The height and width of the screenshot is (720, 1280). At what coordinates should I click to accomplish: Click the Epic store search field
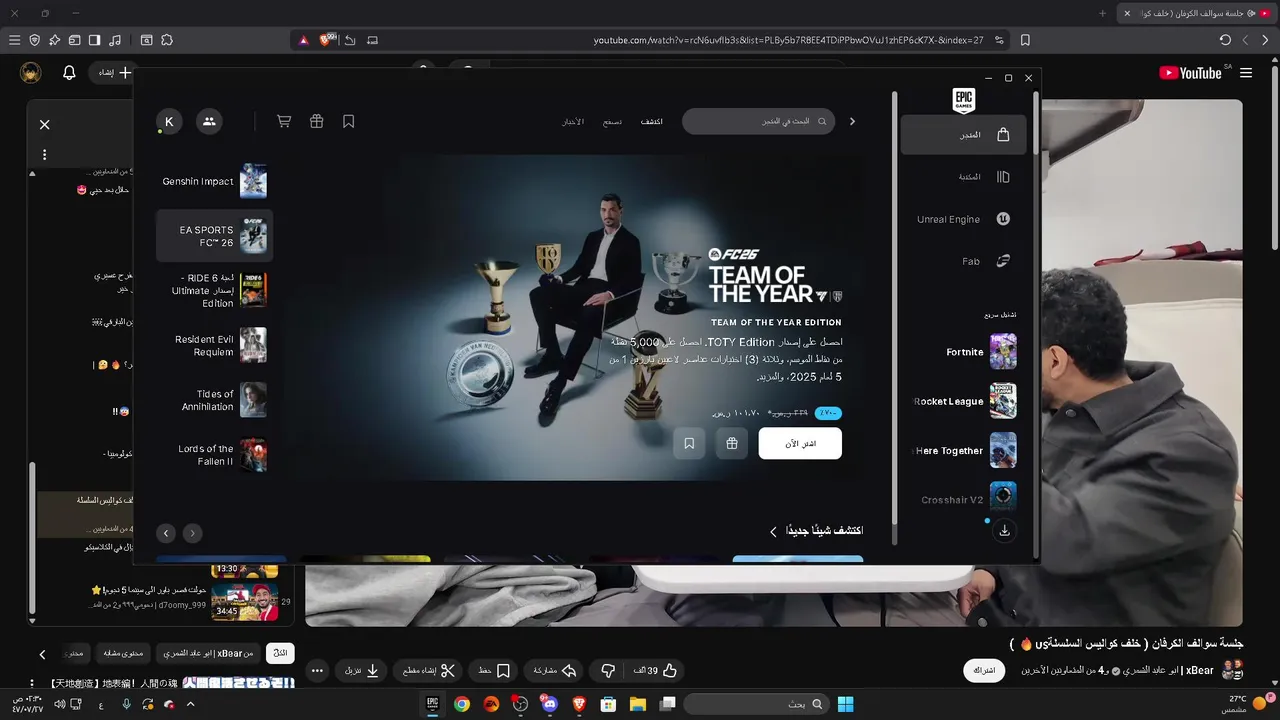point(758,121)
